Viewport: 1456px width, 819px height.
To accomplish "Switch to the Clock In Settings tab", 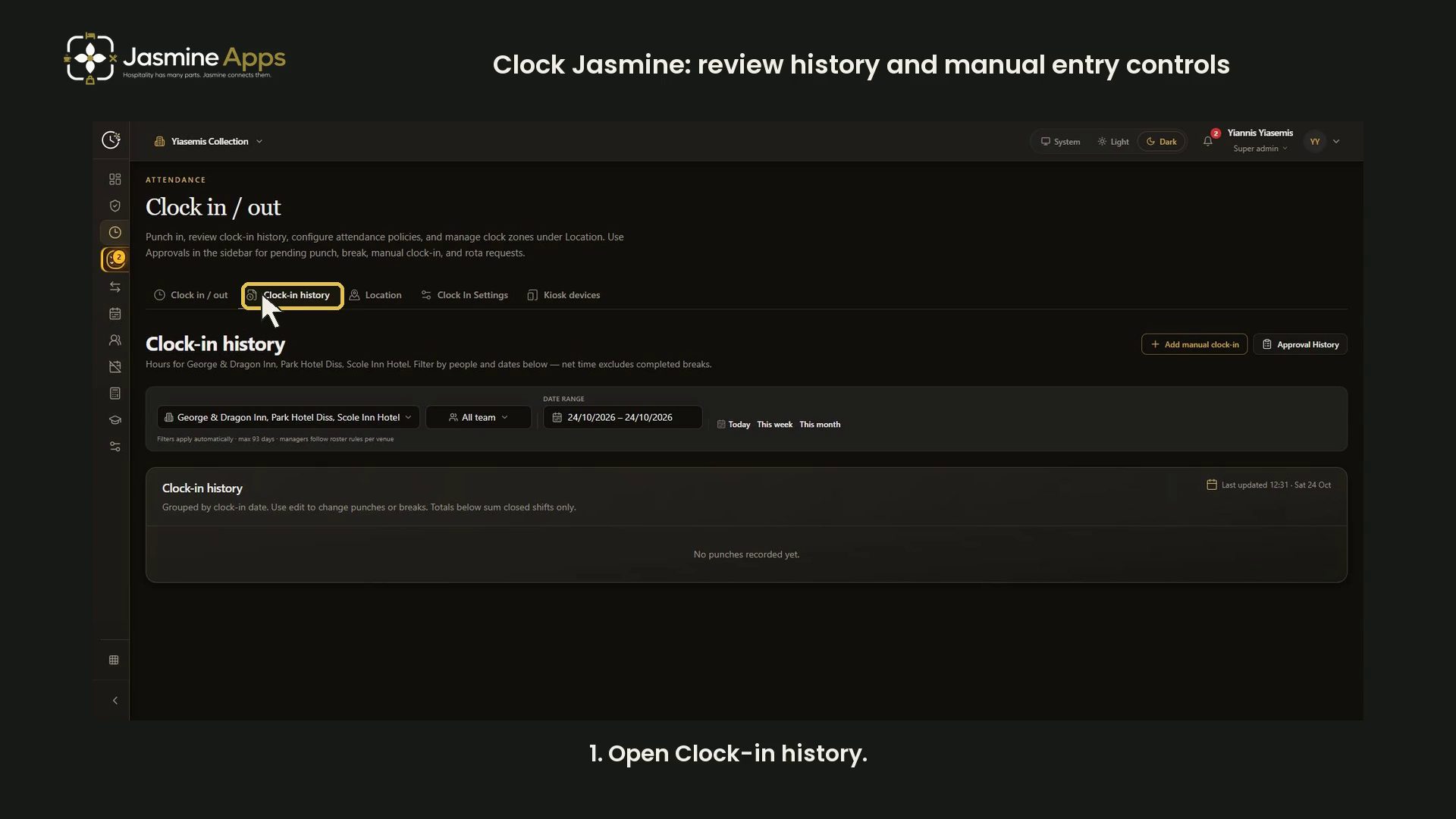I will click(464, 295).
